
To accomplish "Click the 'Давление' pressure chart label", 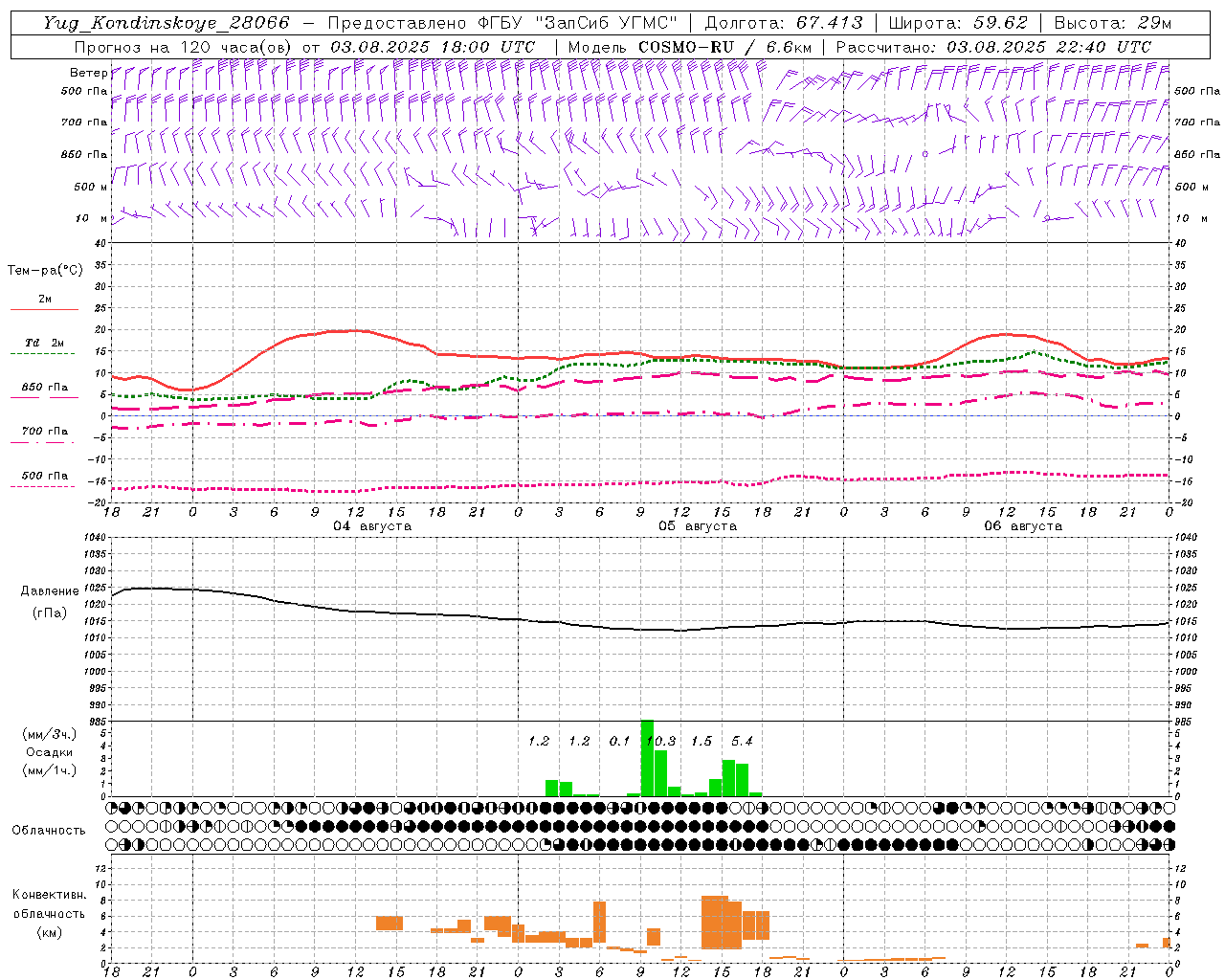I will (50, 591).
